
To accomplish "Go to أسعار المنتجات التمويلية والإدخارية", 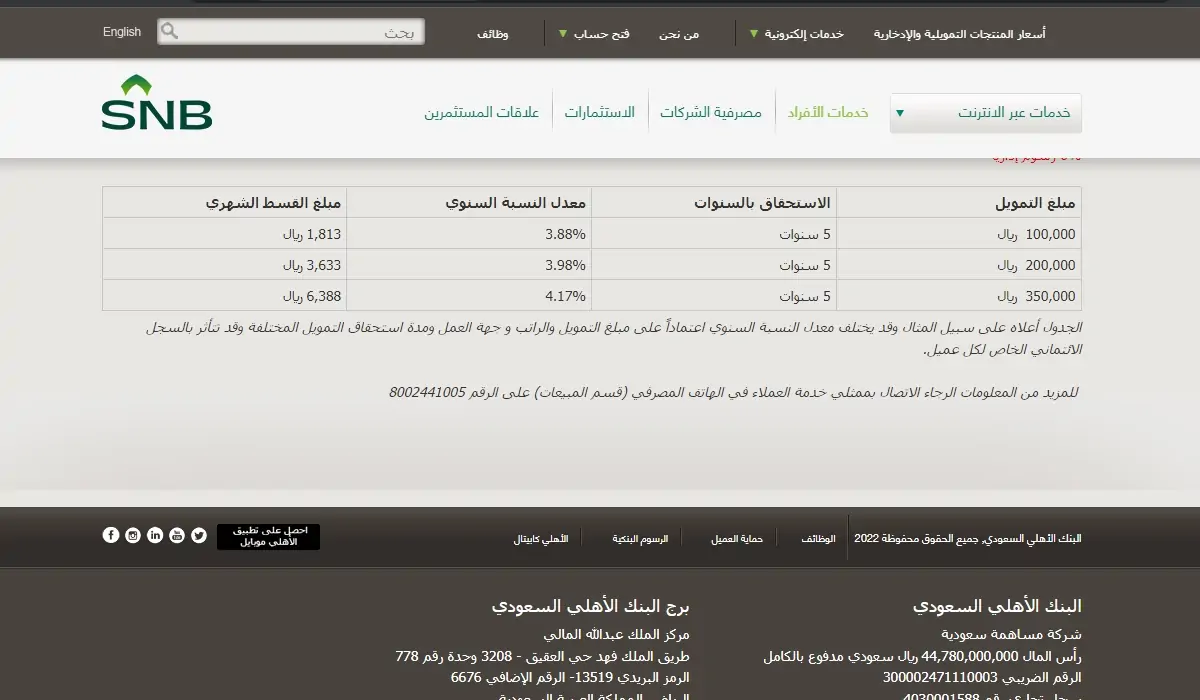I will (960, 34).
